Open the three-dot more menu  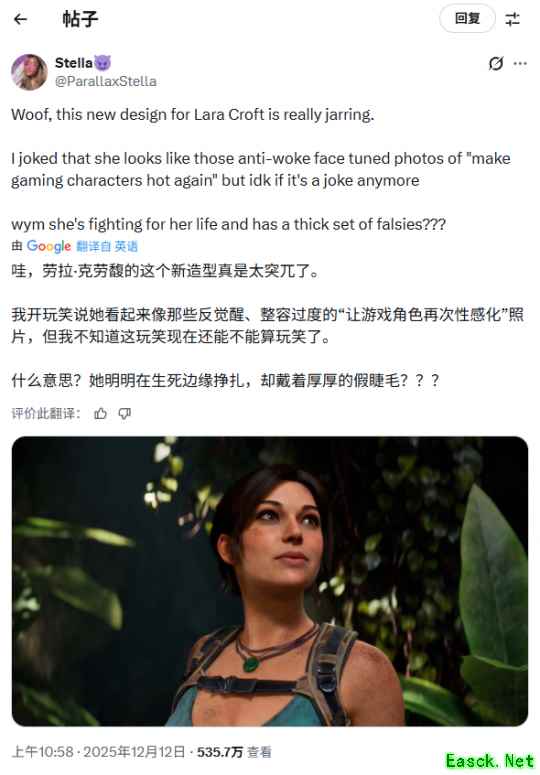pos(520,63)
